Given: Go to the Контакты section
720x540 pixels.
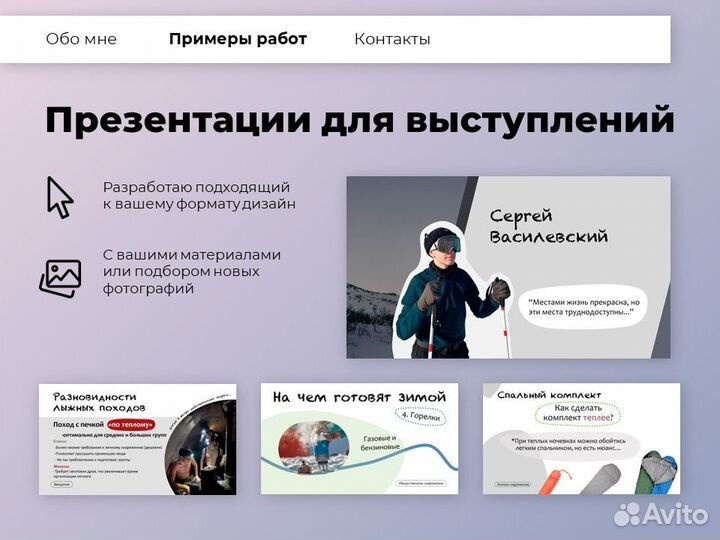Looking at the screenshot, I should point(392,39).
